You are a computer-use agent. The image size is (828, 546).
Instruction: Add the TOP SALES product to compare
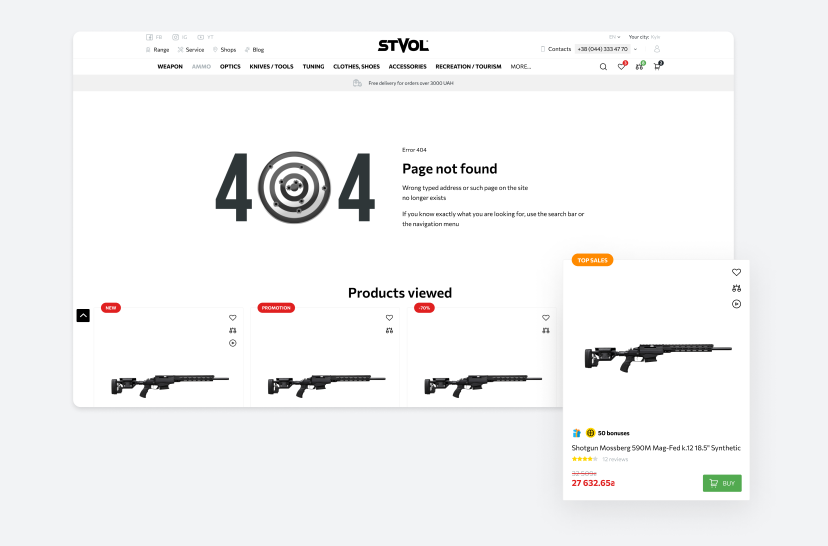click(x=736, y=288)
